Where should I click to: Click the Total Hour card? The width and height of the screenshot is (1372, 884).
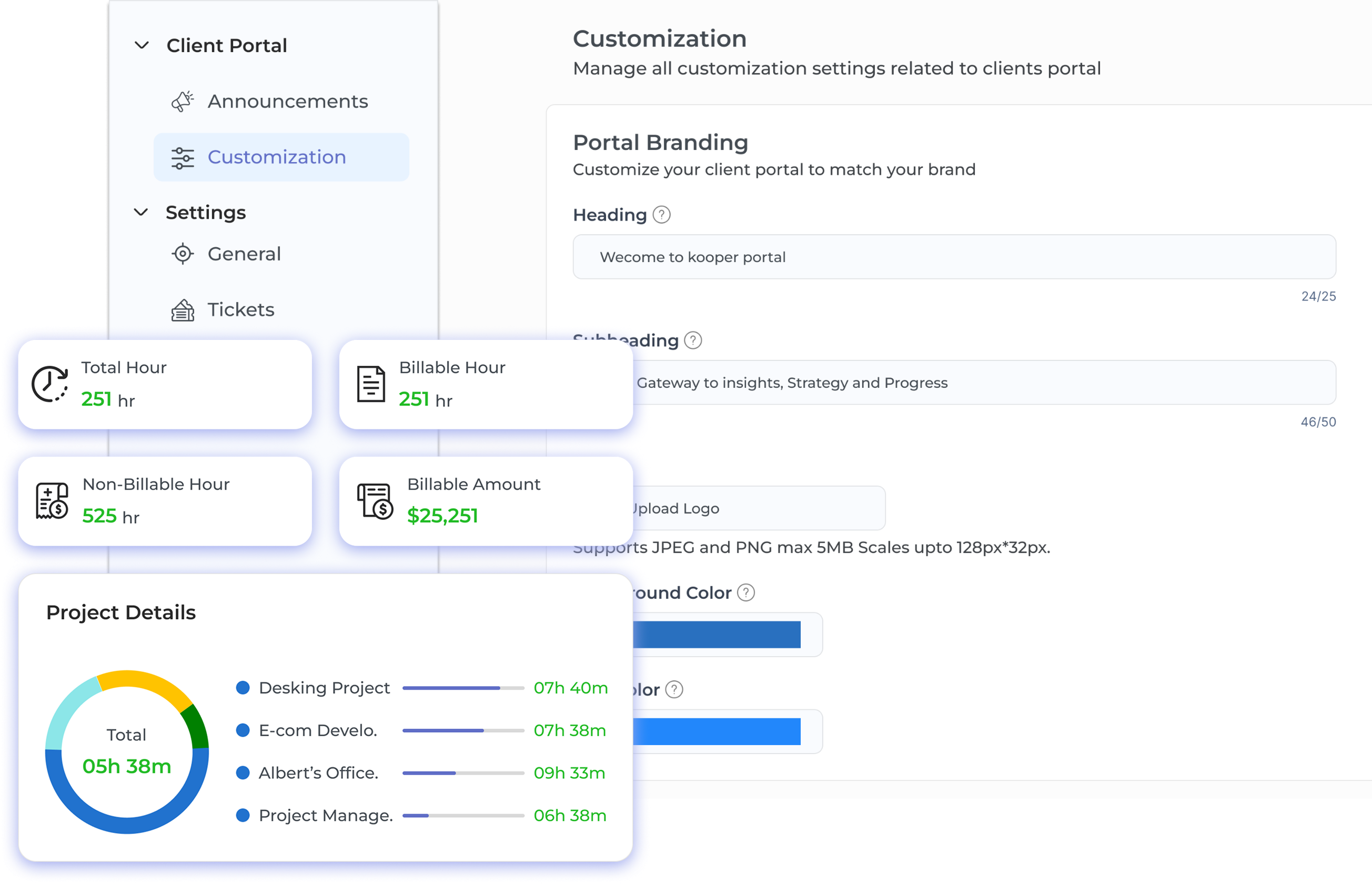click(x=165, y=385)
